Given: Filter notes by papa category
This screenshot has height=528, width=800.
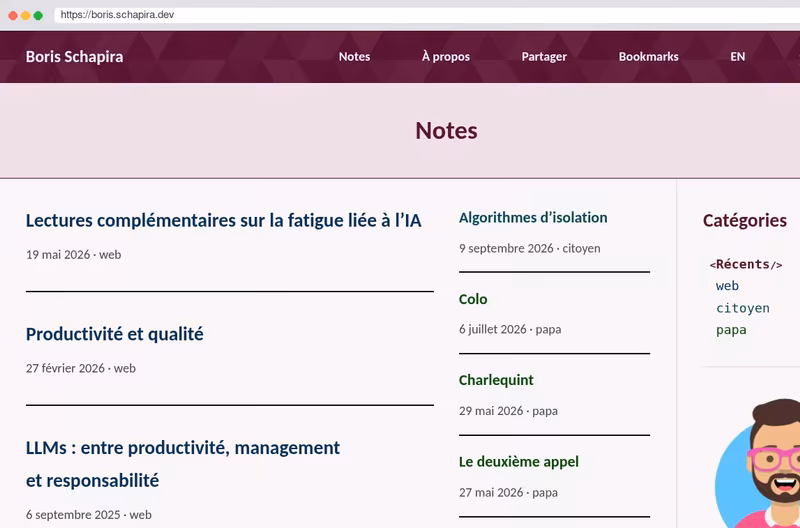Looking at the screenshot, I should (x=731, y=330).
